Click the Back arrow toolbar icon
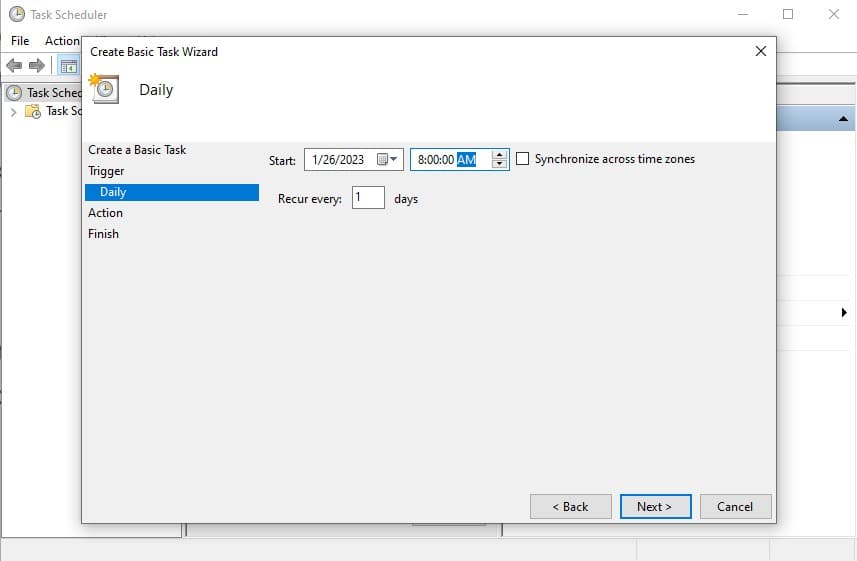The image size is (857, 561). (14, 66)
